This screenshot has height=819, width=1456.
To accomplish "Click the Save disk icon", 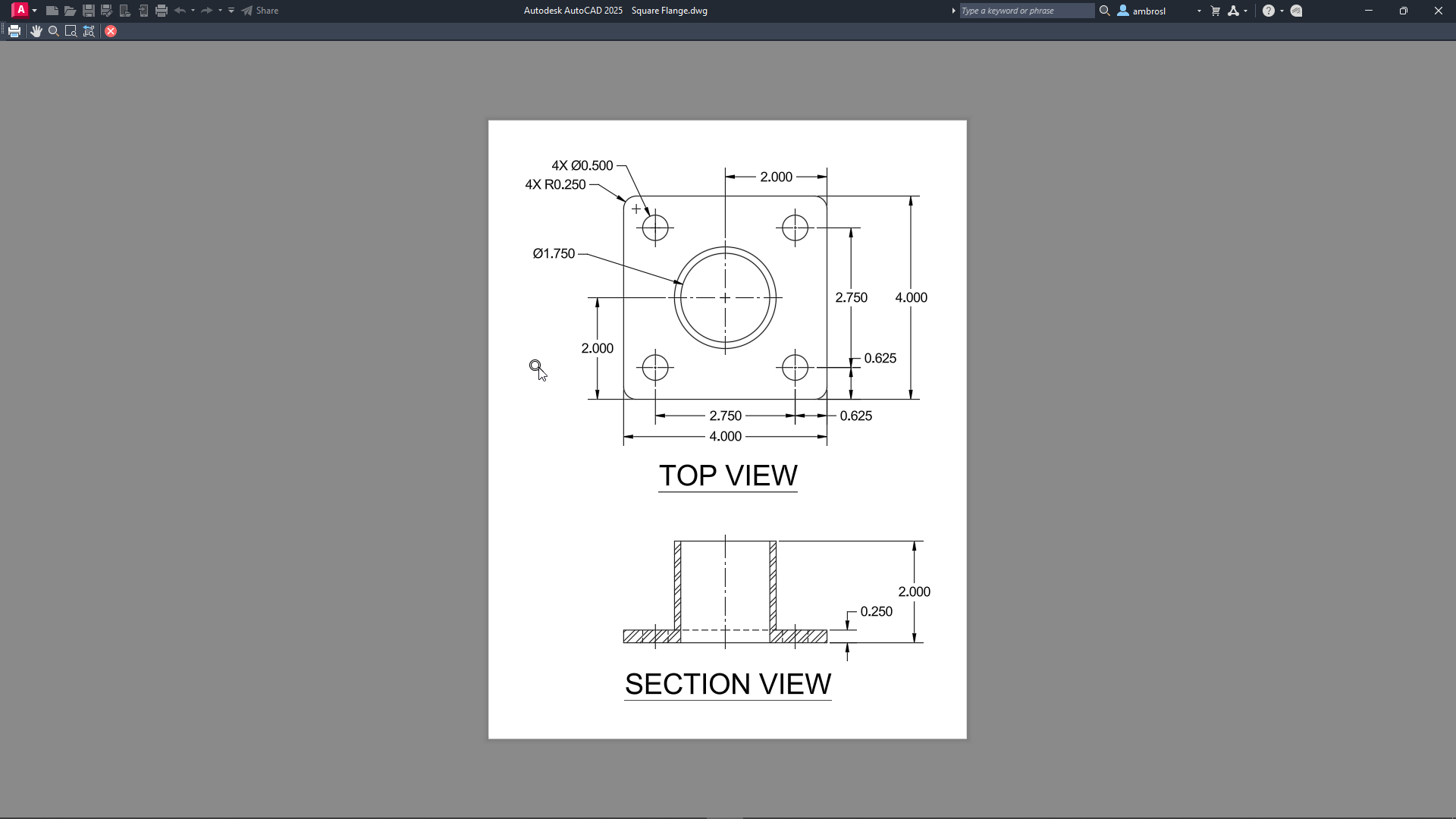I will coord(89,11).
